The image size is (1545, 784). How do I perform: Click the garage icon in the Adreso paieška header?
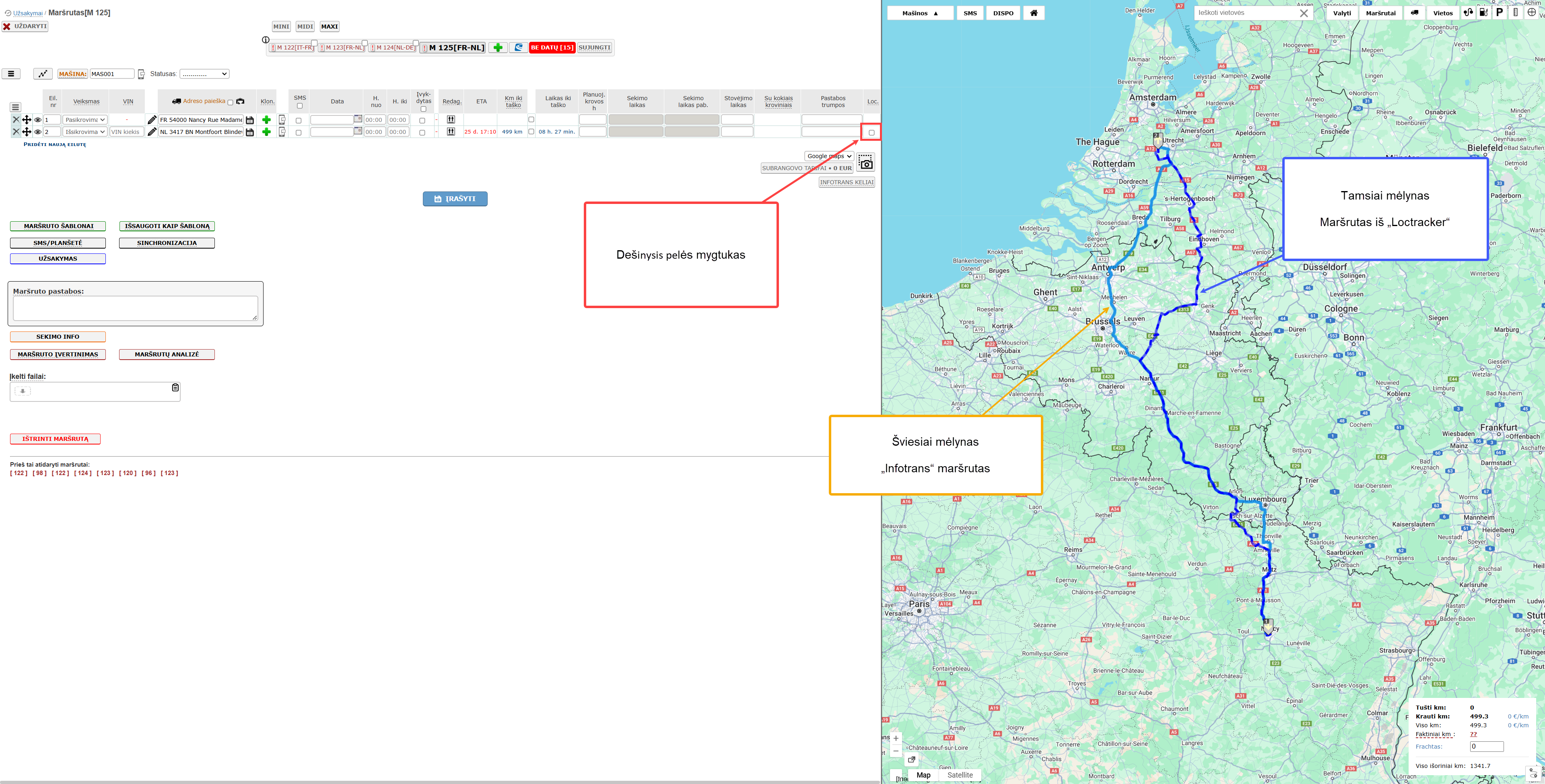click(241, 101)
